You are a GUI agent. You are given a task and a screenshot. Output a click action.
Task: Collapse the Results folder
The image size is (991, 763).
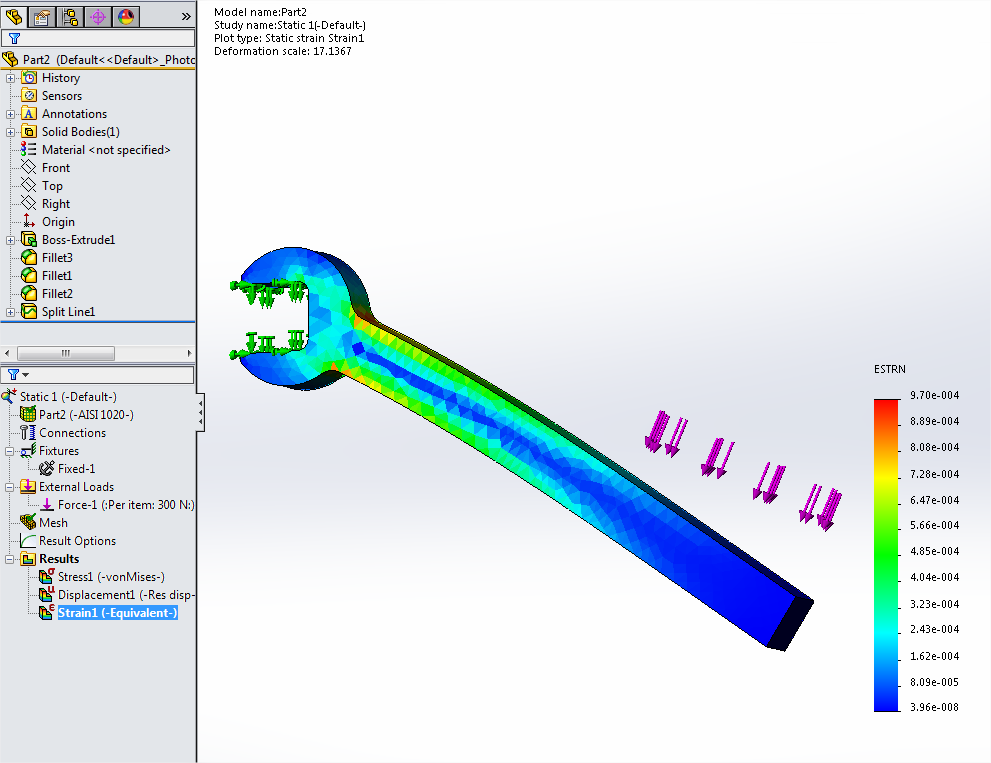pyautogui.click(x=11, y=559)
